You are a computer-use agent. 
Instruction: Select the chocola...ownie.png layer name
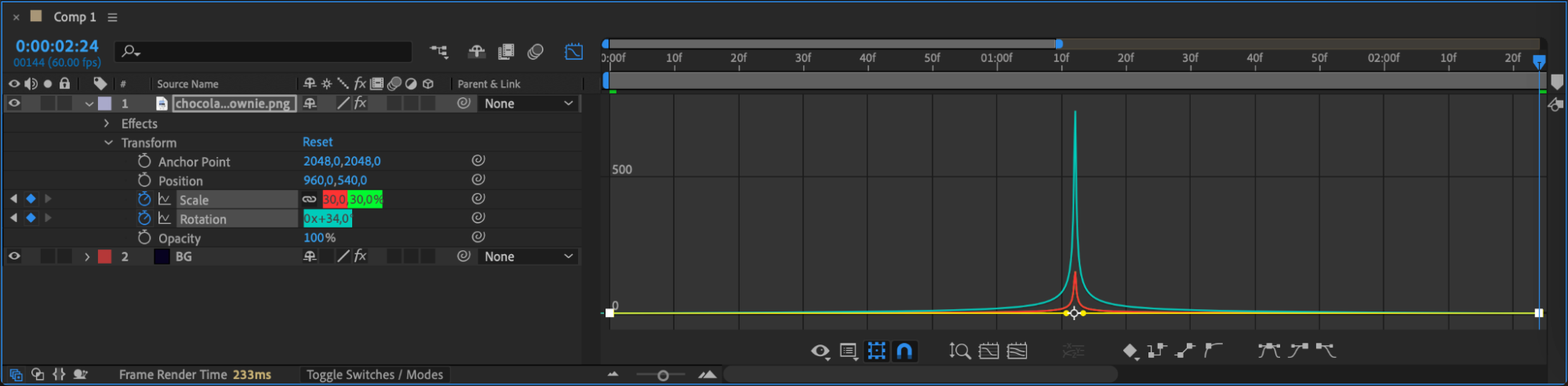click(233, 104)
